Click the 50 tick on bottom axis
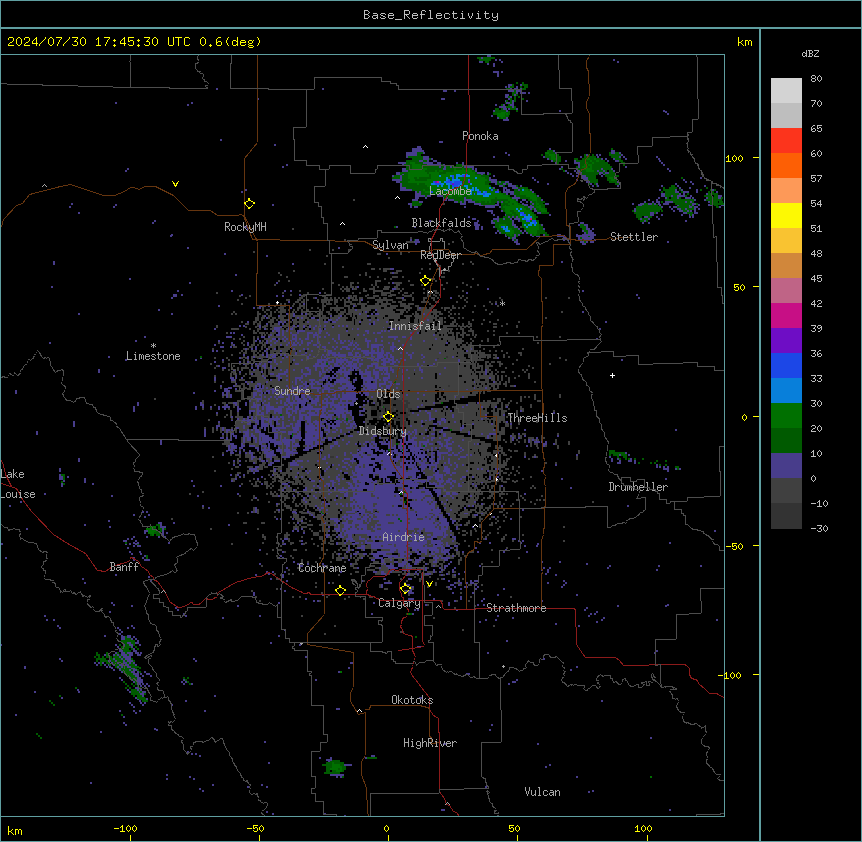 click(514, 828)
